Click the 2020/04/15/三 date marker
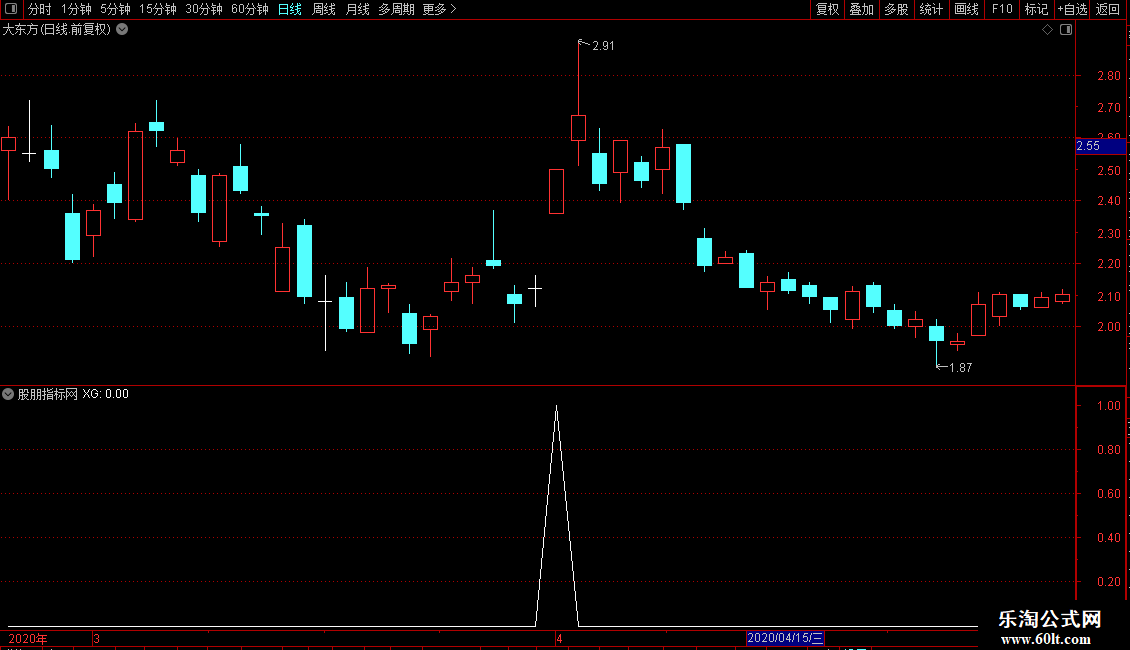This screenshot has width=1130, height=650. click(x=785, y=638)
